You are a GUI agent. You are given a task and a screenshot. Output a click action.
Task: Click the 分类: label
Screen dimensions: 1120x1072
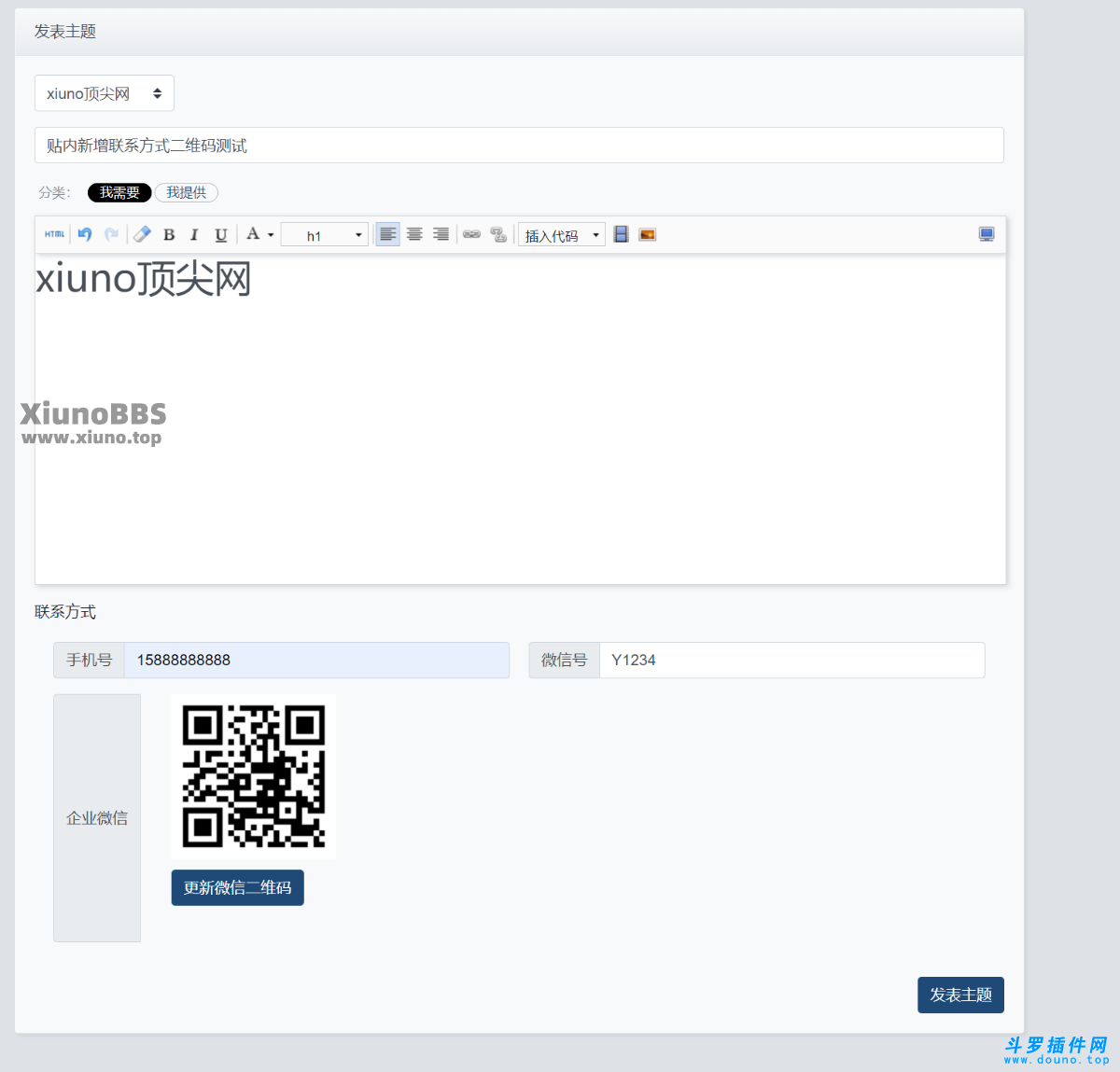54,192
